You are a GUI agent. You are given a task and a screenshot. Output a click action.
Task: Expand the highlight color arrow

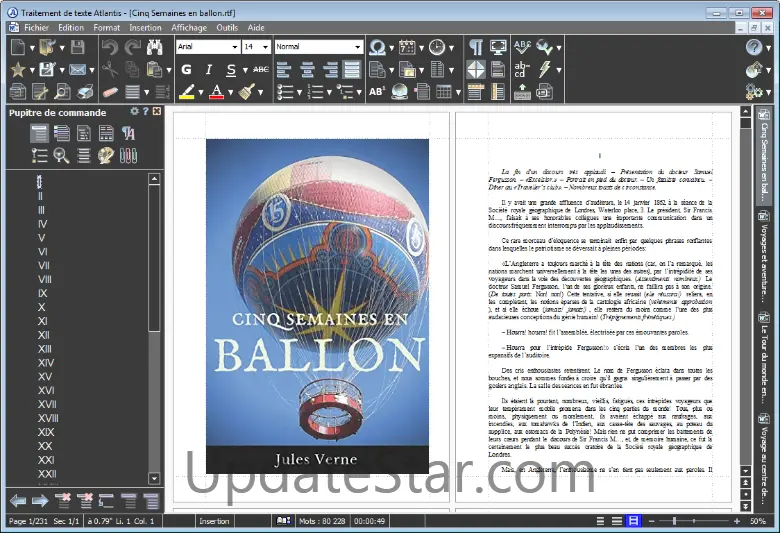click(x=200, y=92)
